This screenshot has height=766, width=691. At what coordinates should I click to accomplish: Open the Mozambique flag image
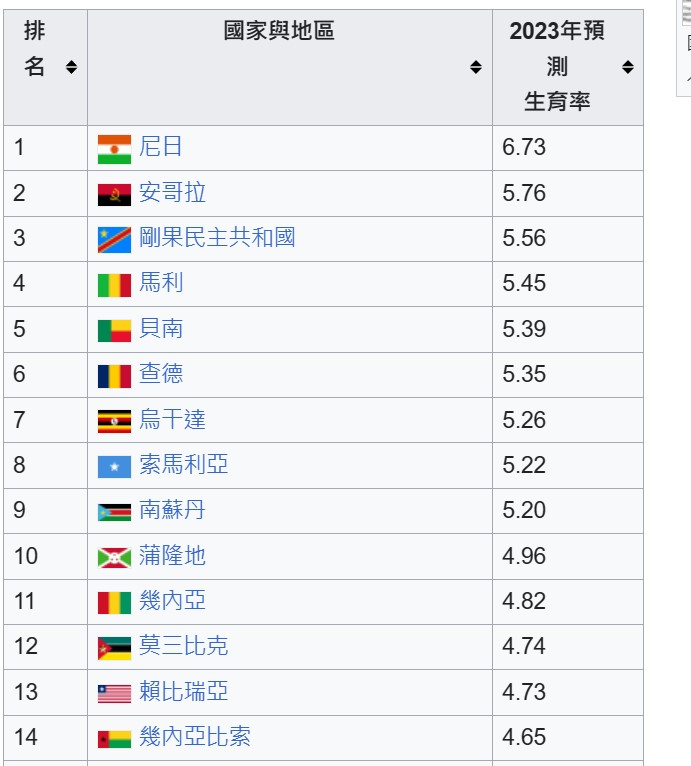click(x=114, y=649)
